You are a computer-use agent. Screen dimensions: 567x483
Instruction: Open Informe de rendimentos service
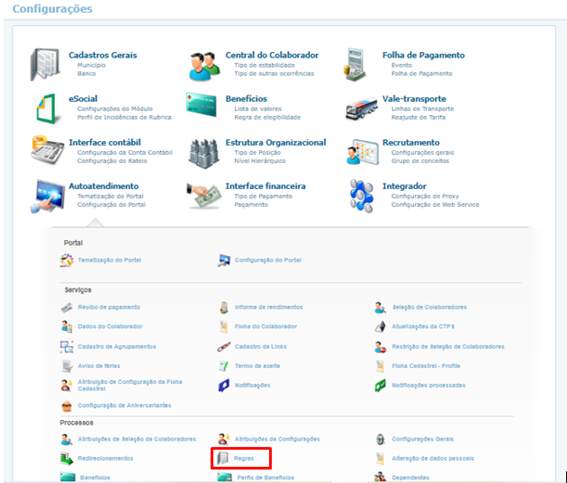(x=269, y=307)
